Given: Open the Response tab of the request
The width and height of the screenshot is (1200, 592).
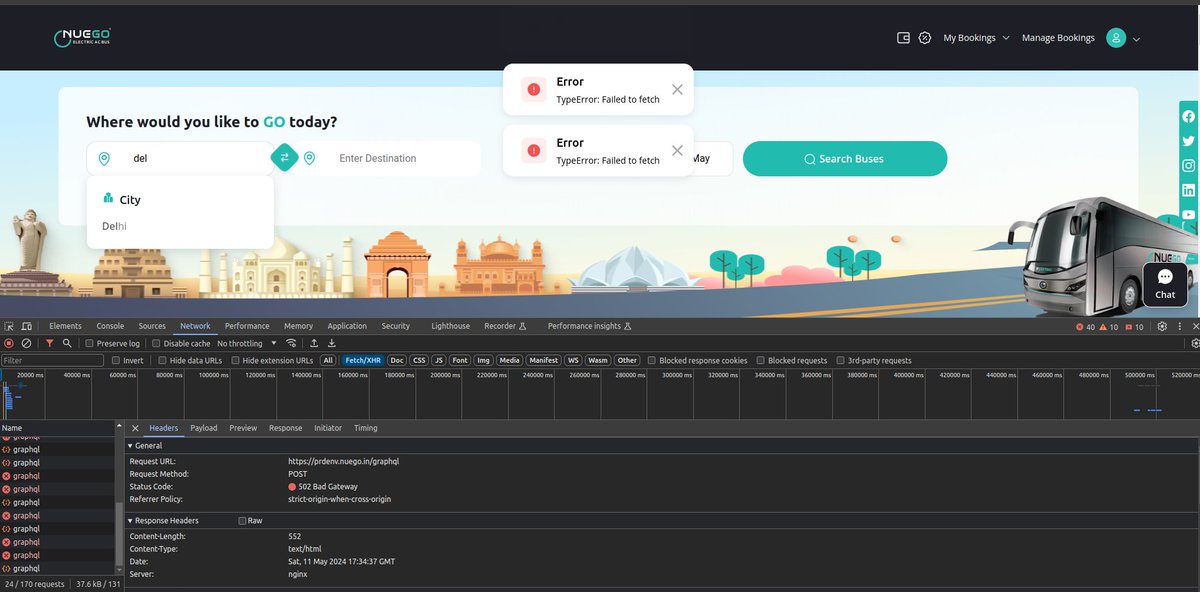Looking at the screenshot, I should pyautogui.click(x=285, y=428).
